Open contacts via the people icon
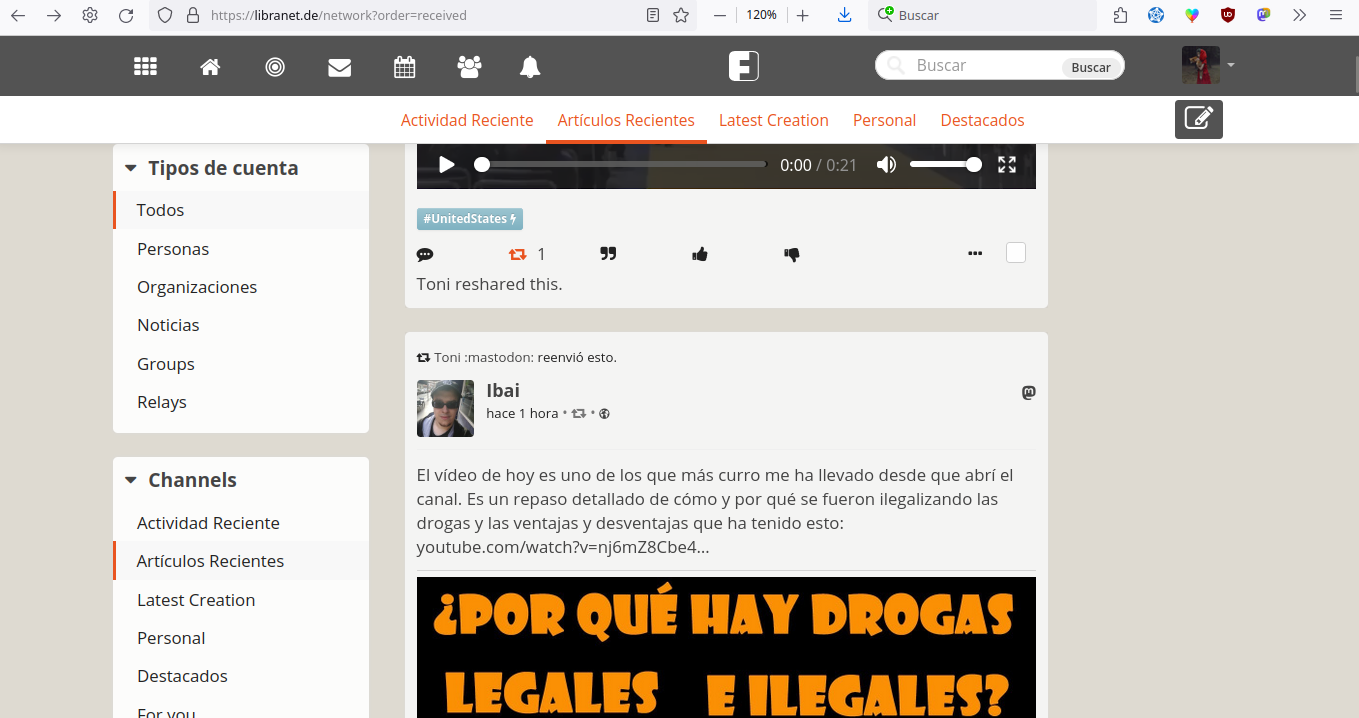This screenshot has width=1359, height=718. coord(469,67)
